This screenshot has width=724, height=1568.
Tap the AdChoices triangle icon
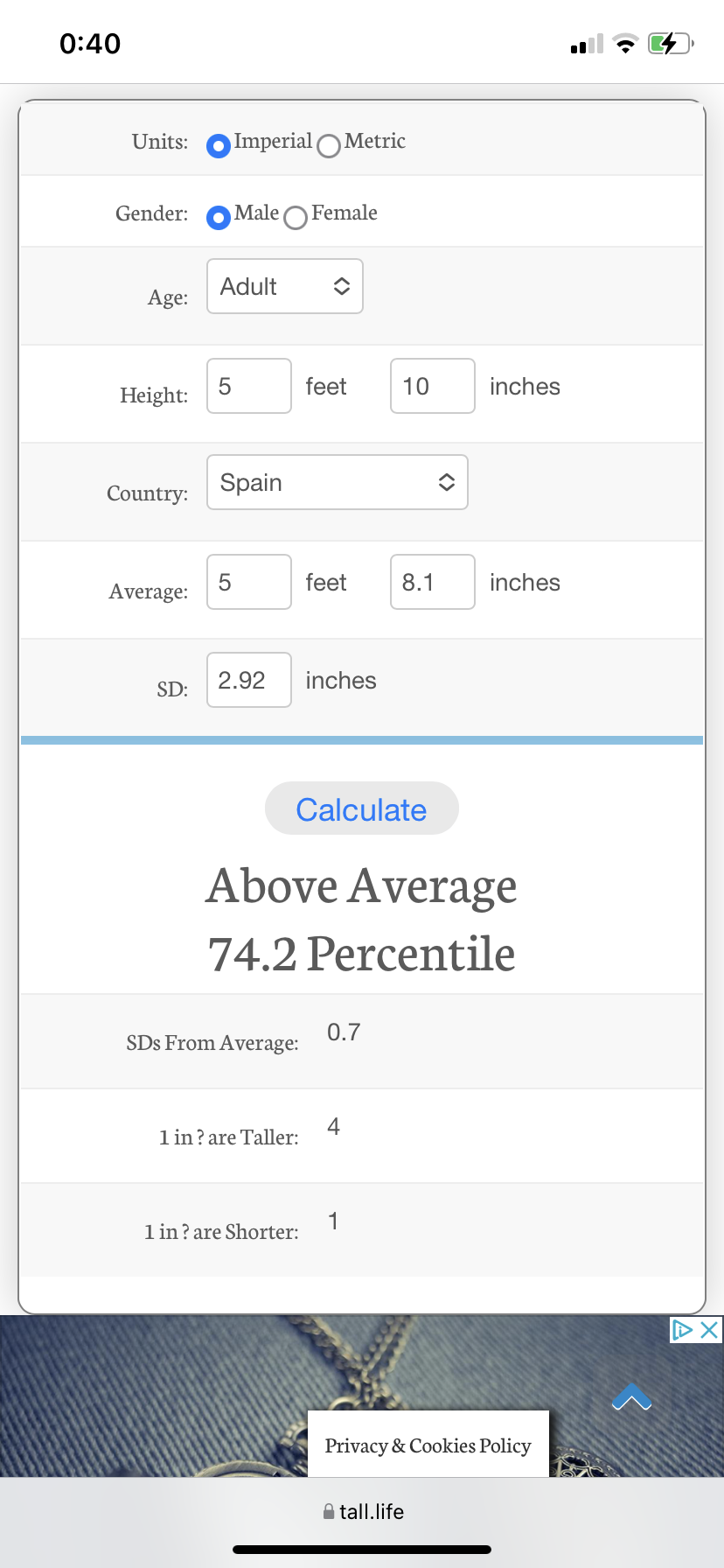tap(682, 1330)
